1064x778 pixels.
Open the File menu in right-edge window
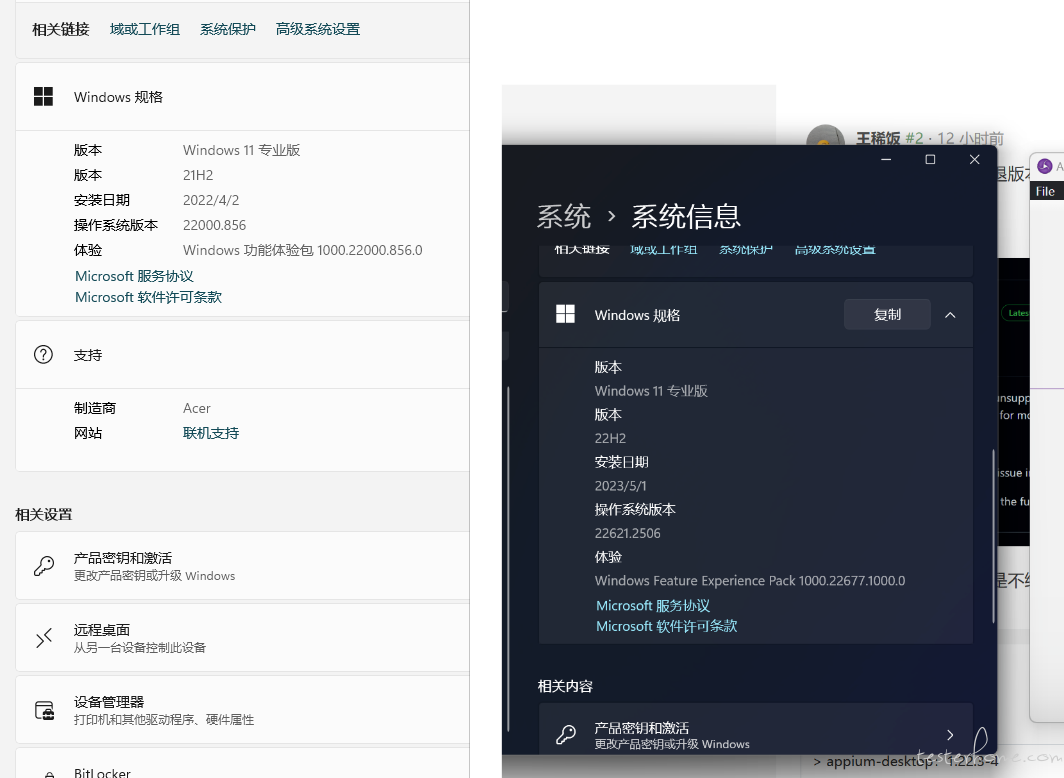click(1045, 191)
